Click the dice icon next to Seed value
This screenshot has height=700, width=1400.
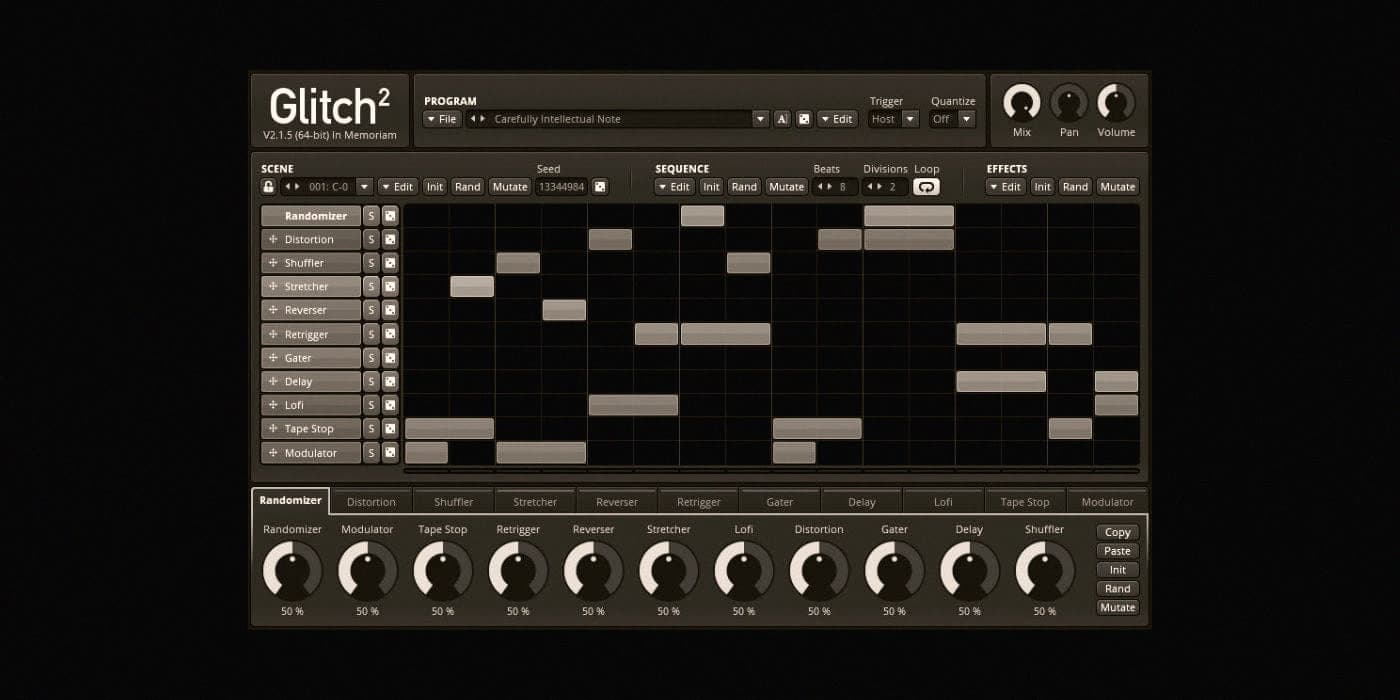600,187
